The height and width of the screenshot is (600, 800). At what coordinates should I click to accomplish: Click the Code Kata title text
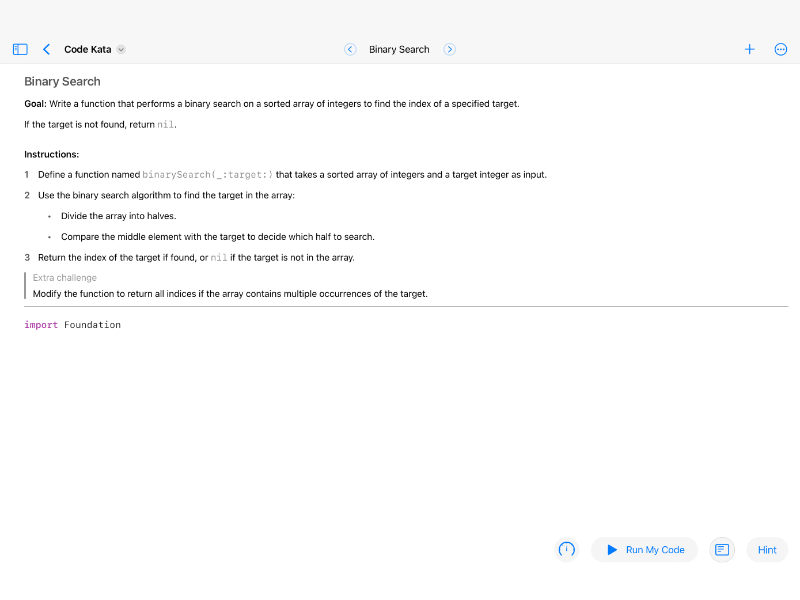87,49
